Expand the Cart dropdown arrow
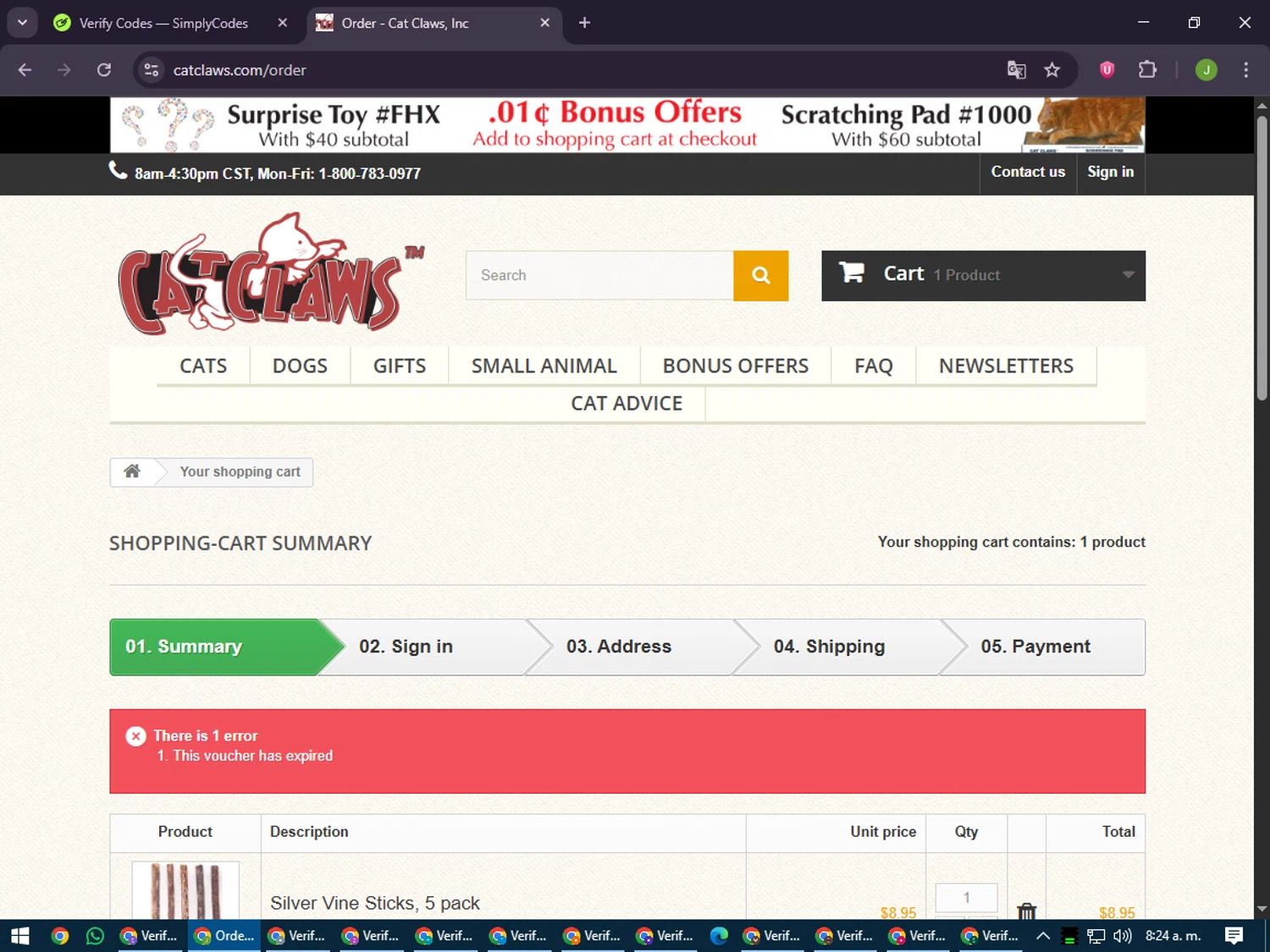This screenshot has width=1270, height=952. pos(1128,274)
